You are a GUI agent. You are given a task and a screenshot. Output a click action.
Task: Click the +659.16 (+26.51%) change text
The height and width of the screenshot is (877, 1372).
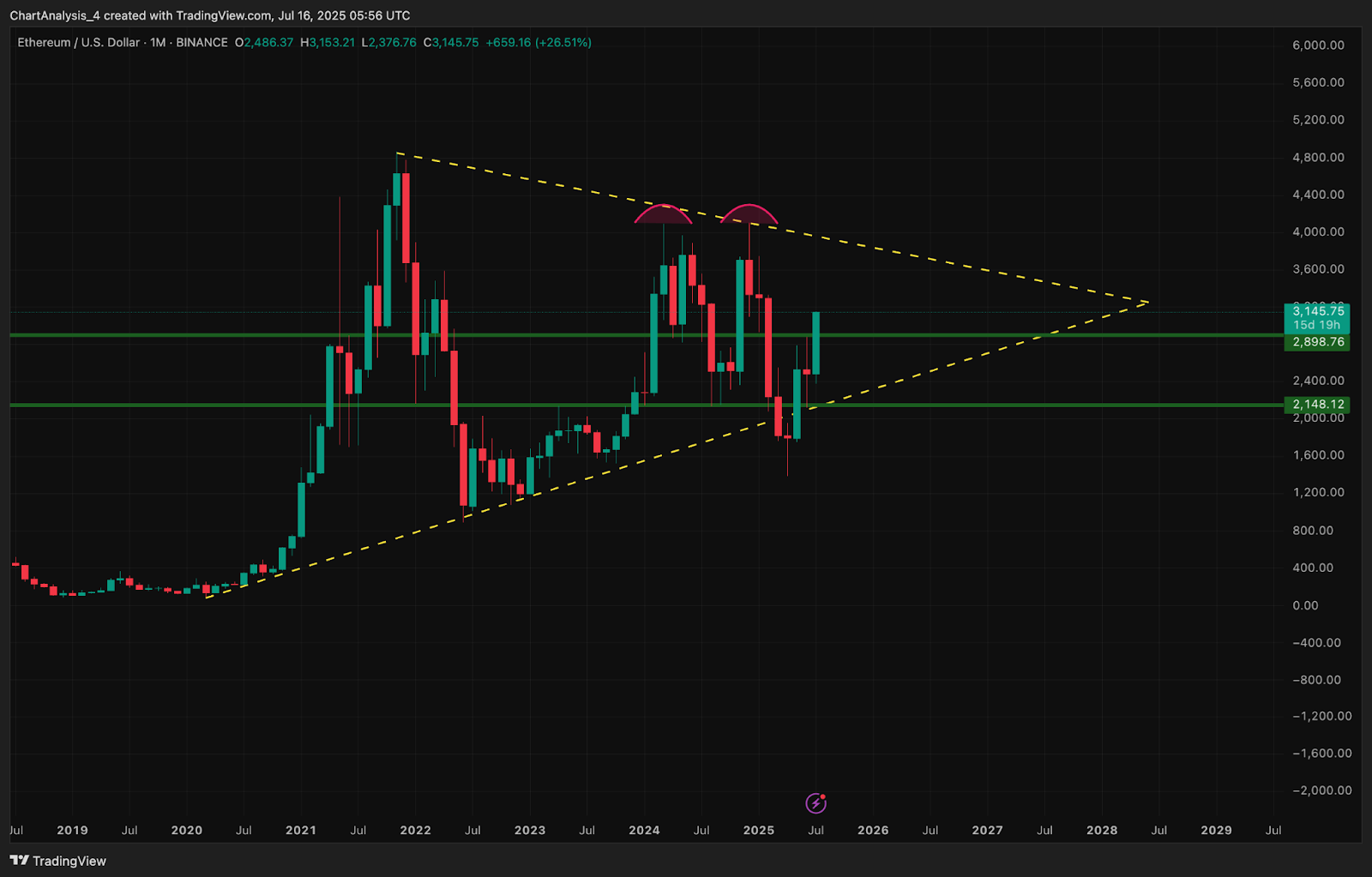click(539, 42)
